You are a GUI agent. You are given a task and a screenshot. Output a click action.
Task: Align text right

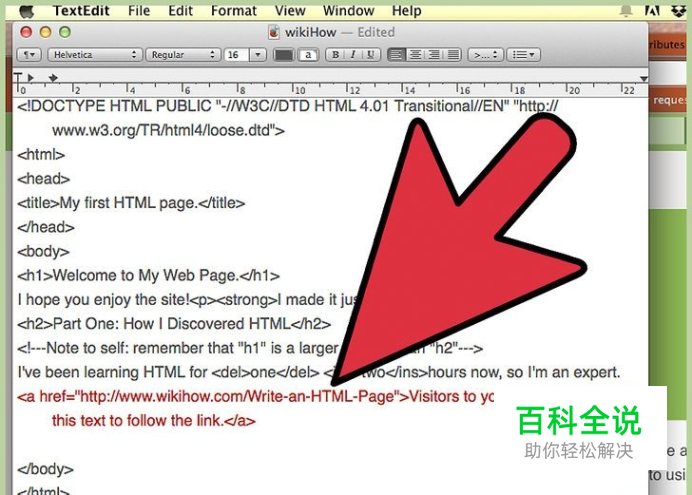click(434, 55)
